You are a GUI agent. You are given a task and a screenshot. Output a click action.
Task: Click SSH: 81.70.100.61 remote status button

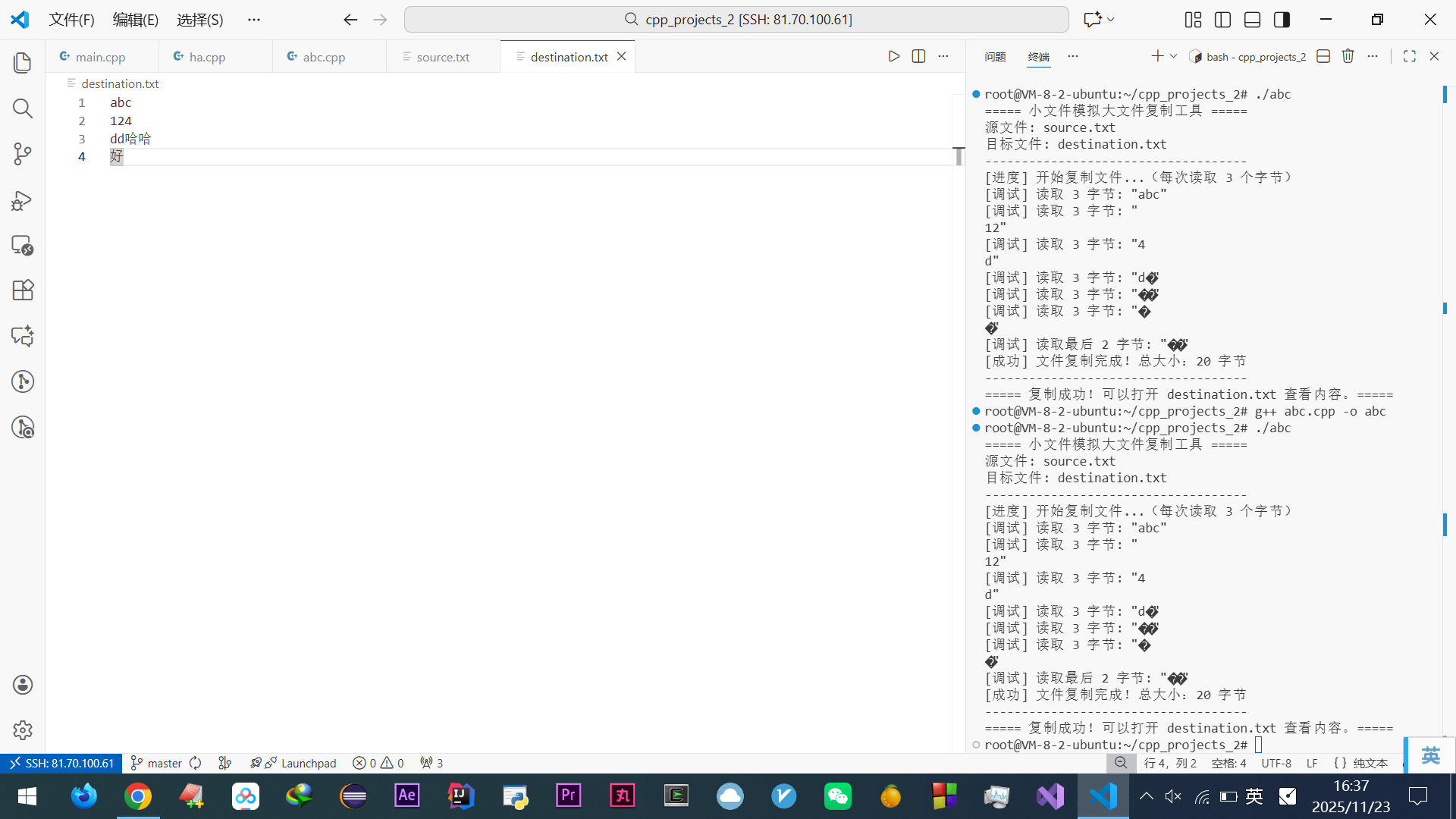(61, 763)
